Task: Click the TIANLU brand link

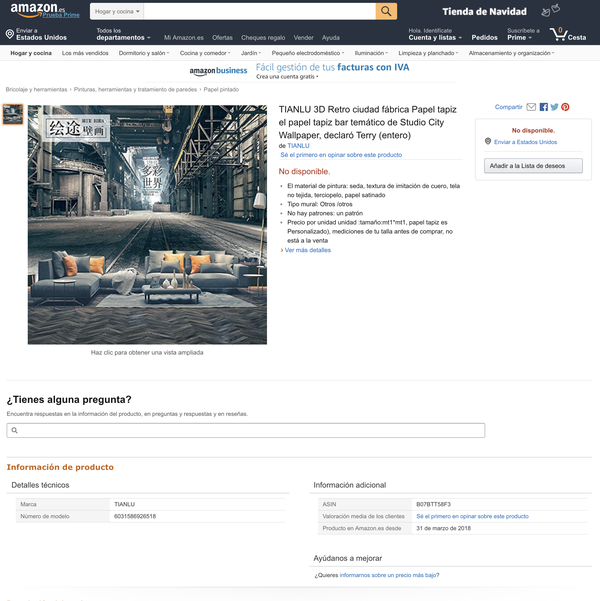Action: tap(298, 146)
